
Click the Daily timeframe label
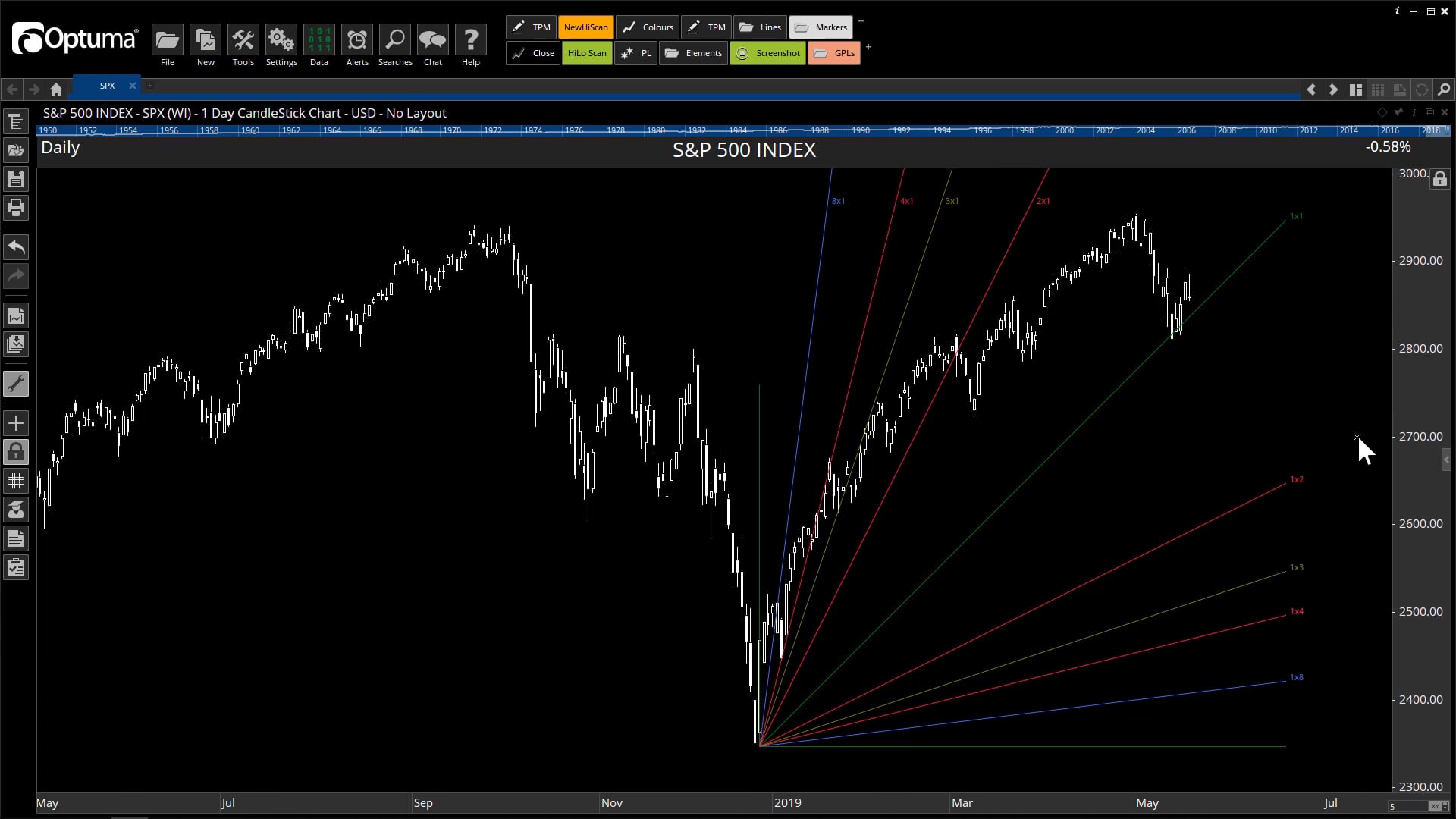[60, 148]
